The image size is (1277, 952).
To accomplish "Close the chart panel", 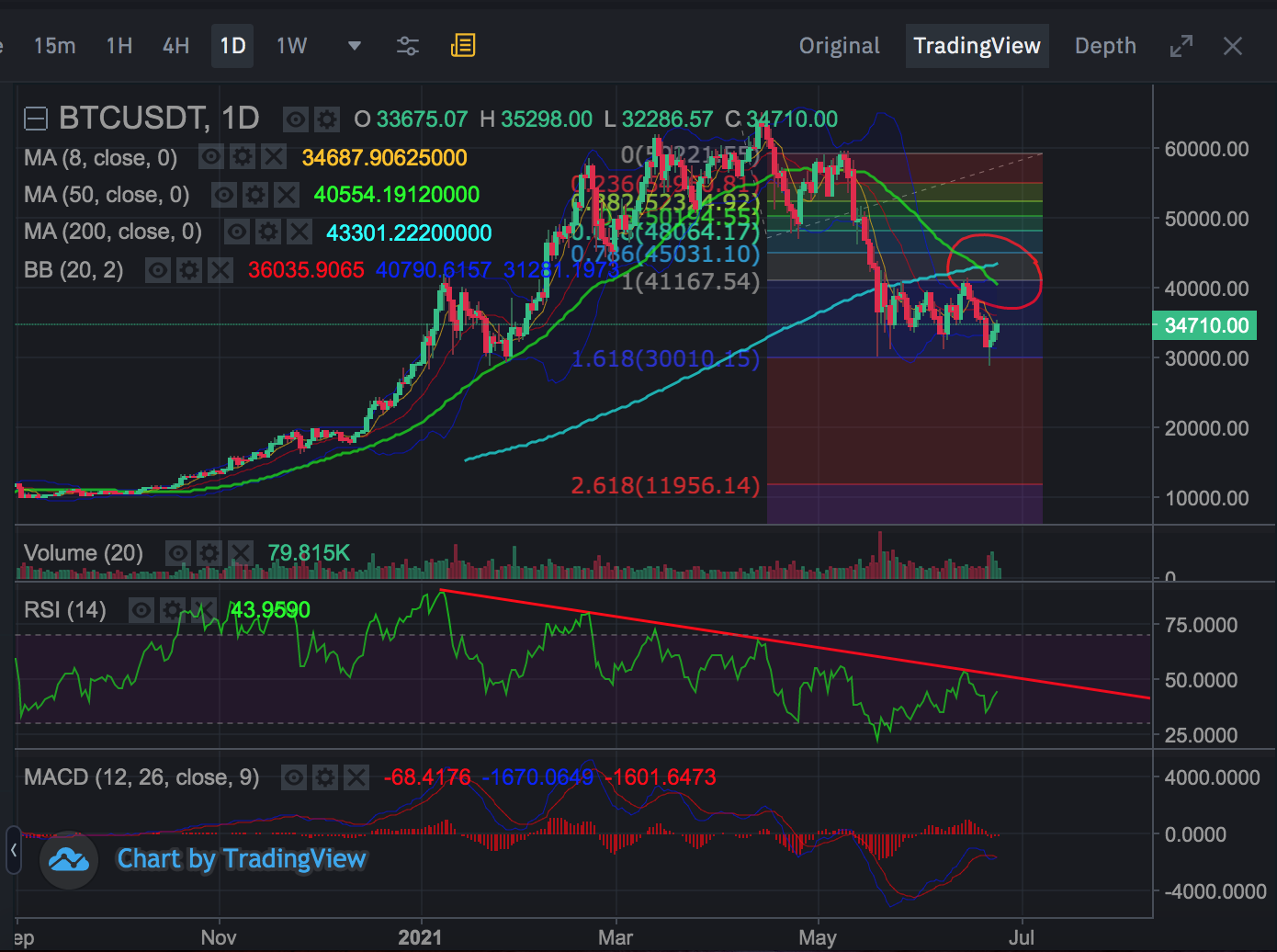I will [x=1233, y=46].
